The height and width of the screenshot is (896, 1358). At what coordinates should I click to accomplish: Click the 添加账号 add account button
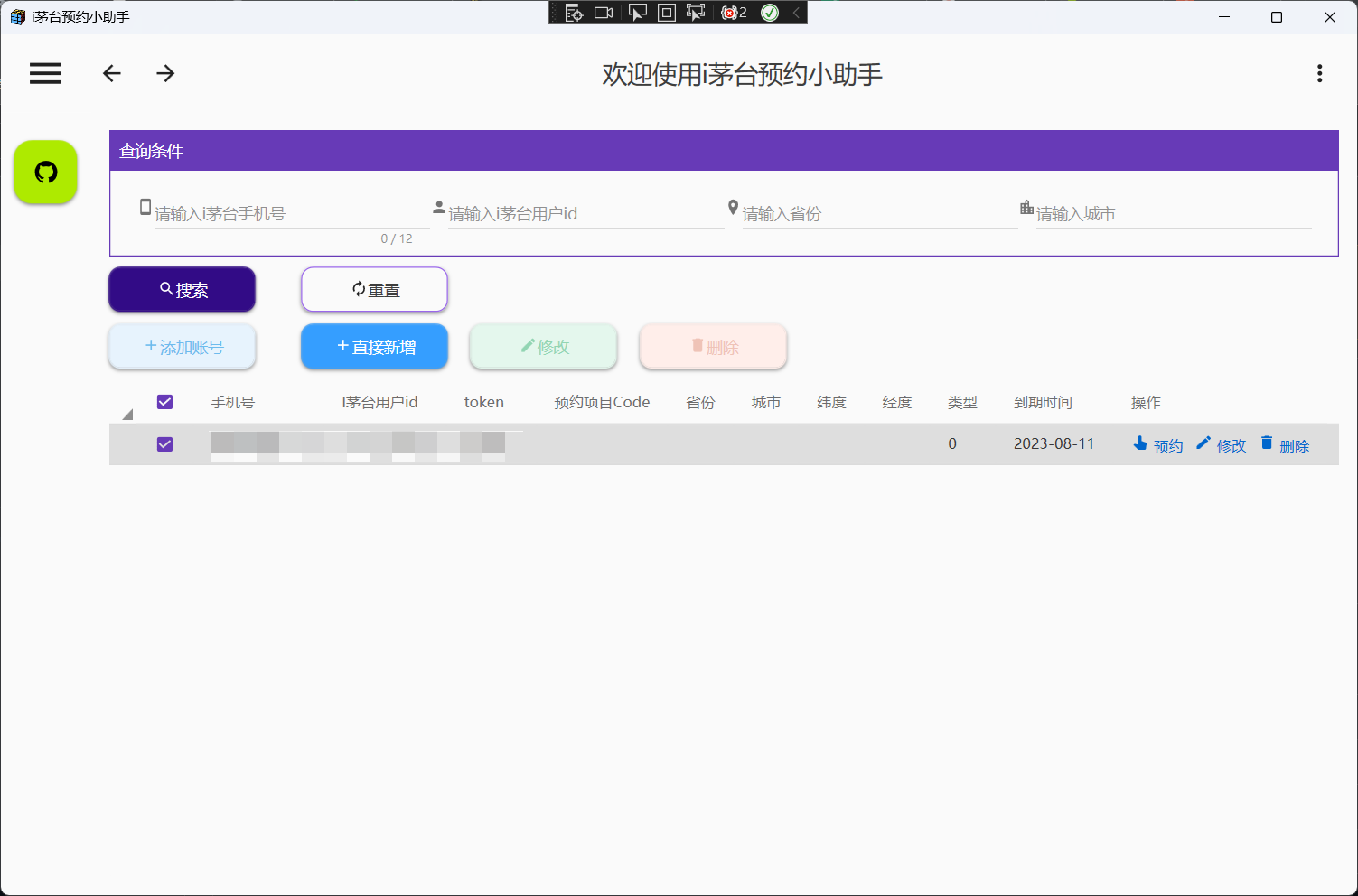pos(183,346)
